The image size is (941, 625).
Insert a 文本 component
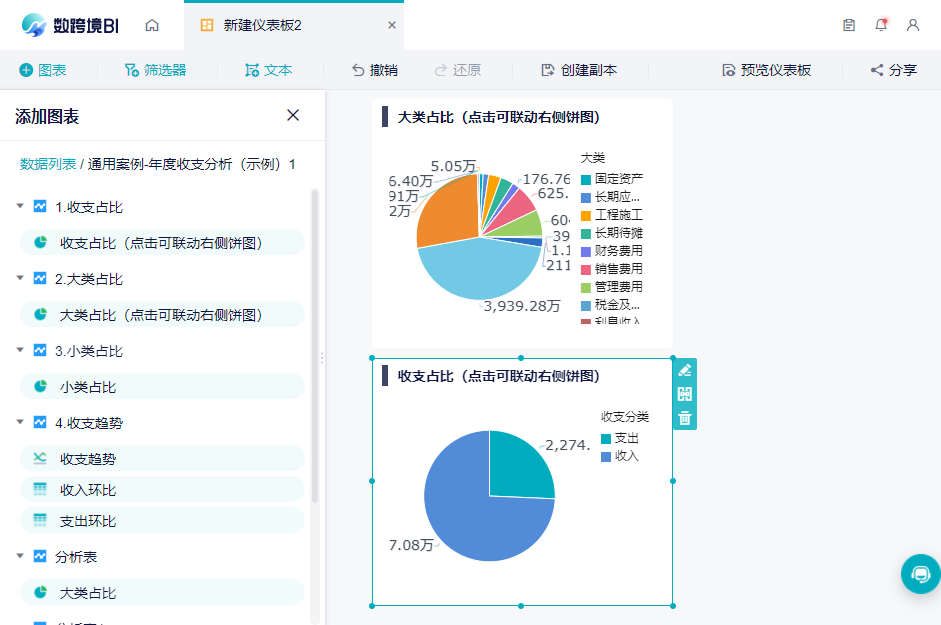(269, 70)
